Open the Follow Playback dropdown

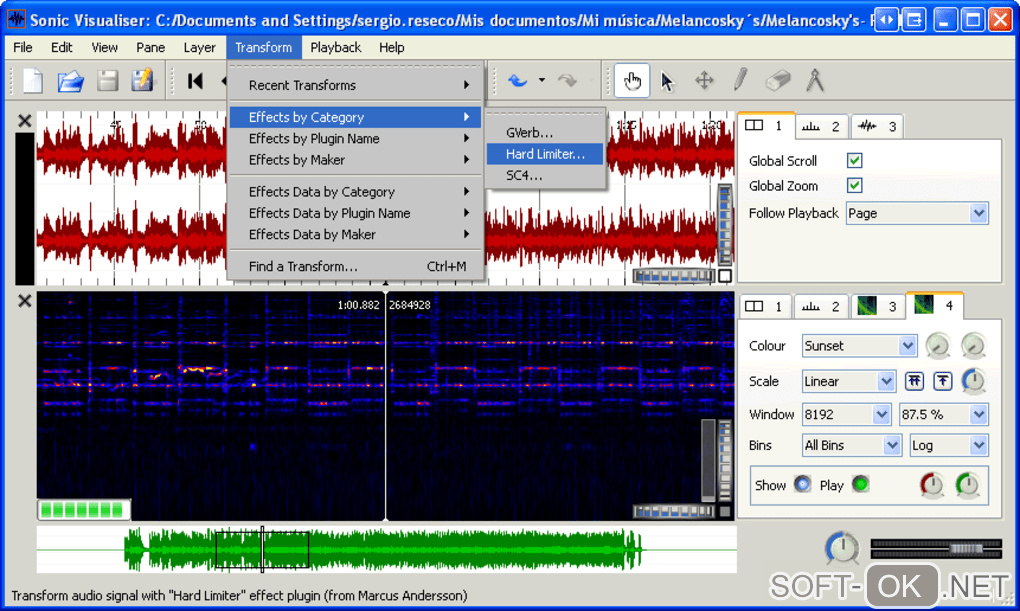pyautogui.click(x=917, y=213)
